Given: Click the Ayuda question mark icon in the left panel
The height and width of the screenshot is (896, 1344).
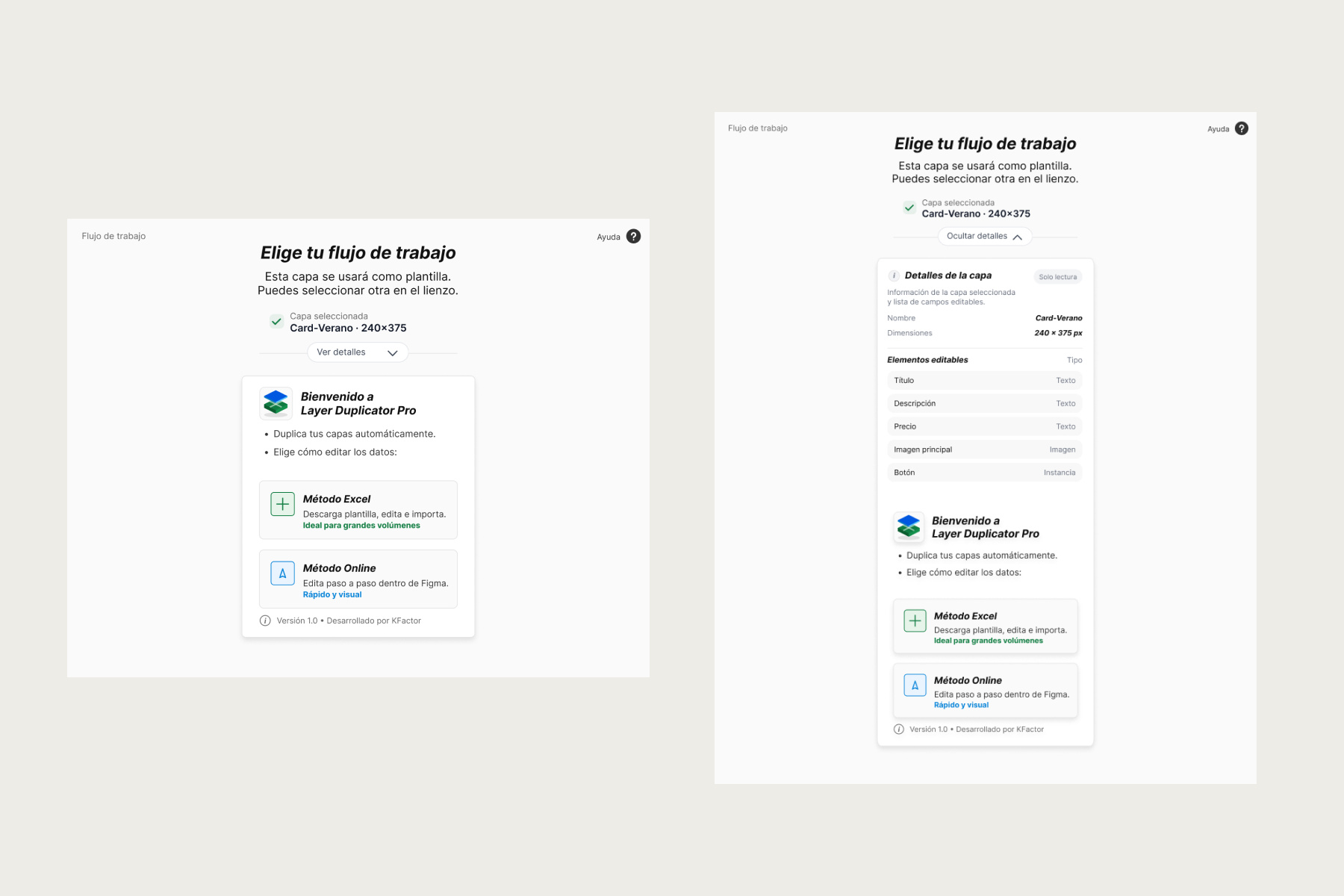Looking at the screenshot, I should pos(633,236).
